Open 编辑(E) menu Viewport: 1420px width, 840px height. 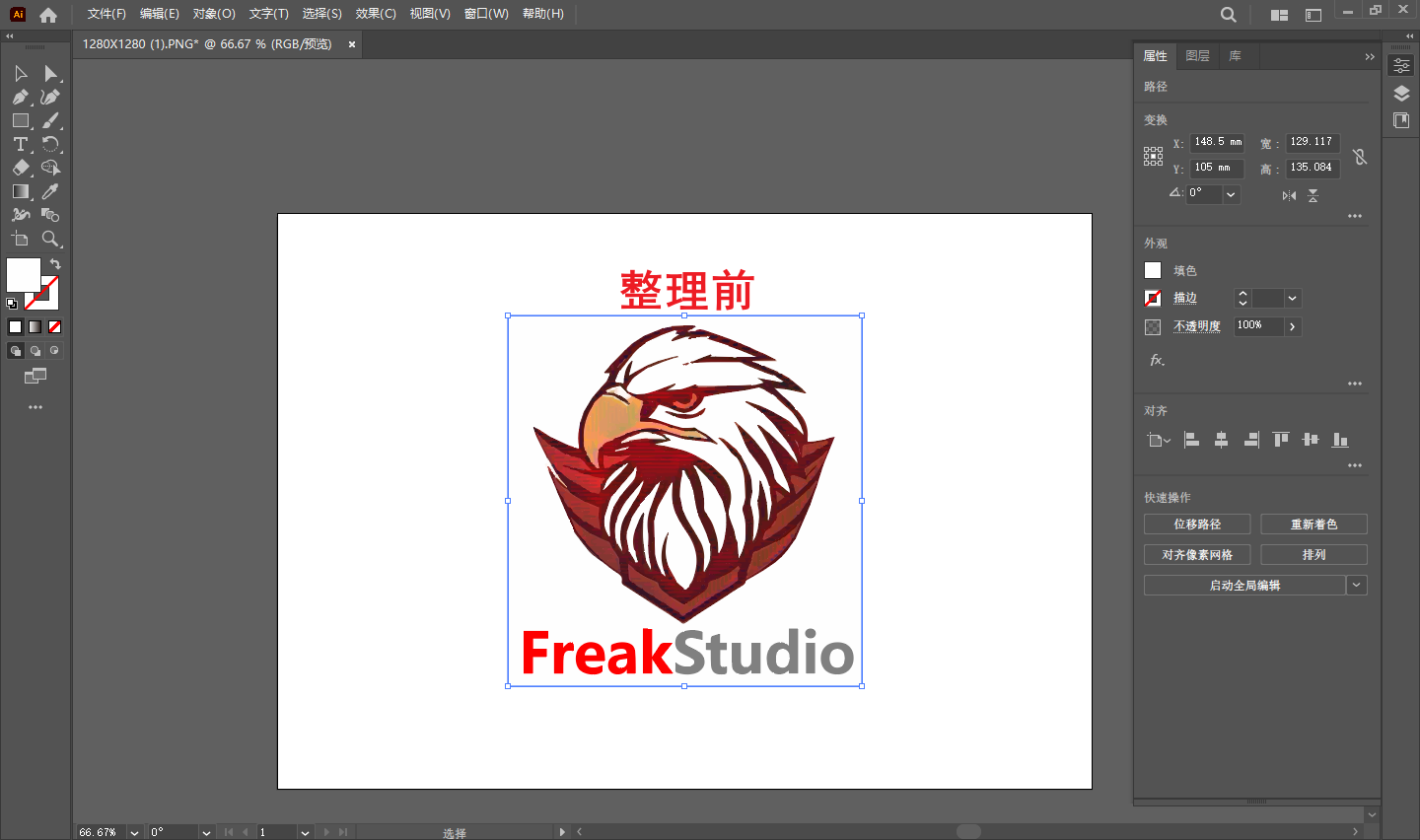pyautogui.click(x=160, y=14)
